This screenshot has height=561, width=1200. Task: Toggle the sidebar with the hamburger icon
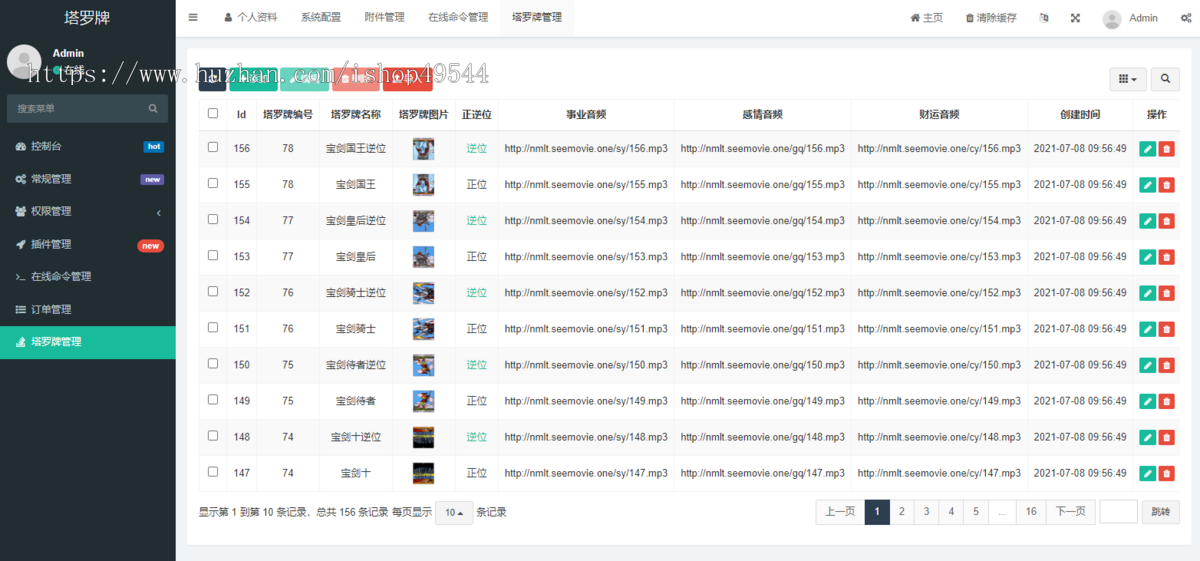[193, 18]
